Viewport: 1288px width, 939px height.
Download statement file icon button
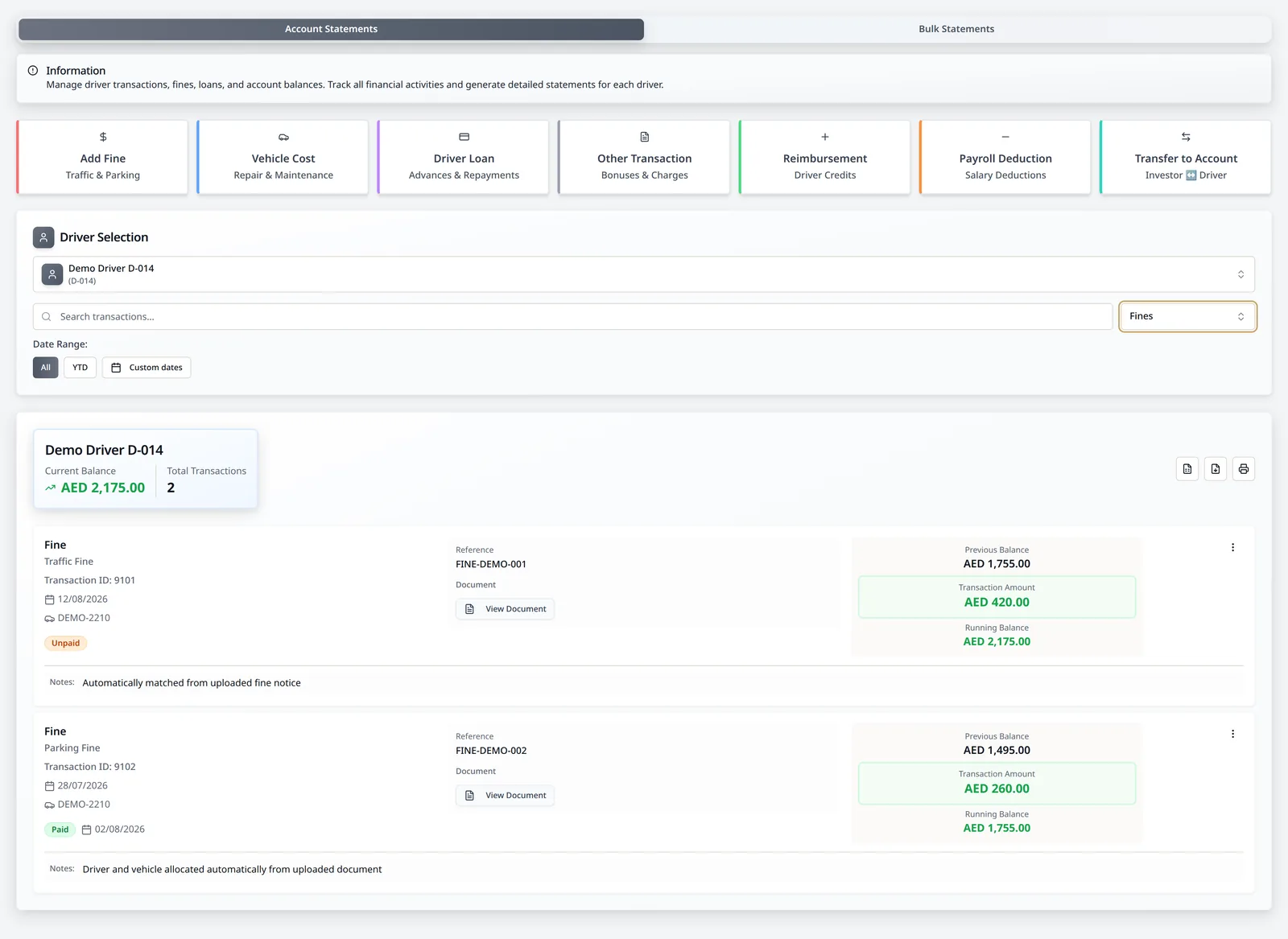click(x=1216, y=469)
